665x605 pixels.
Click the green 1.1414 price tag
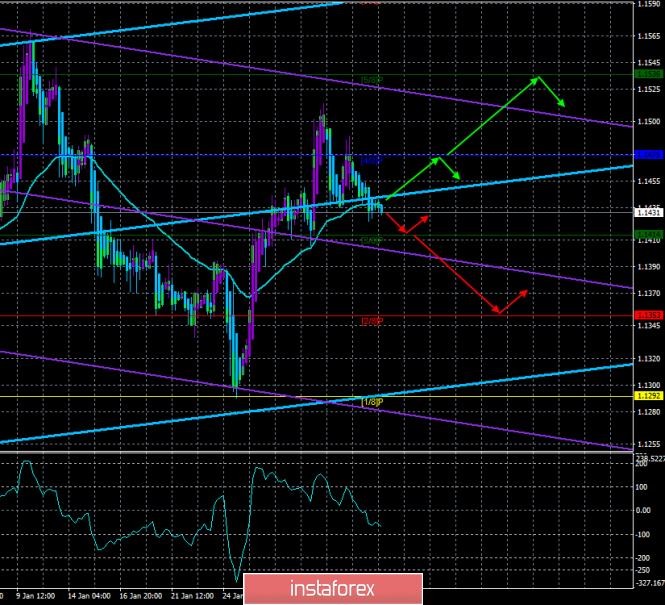649,235
